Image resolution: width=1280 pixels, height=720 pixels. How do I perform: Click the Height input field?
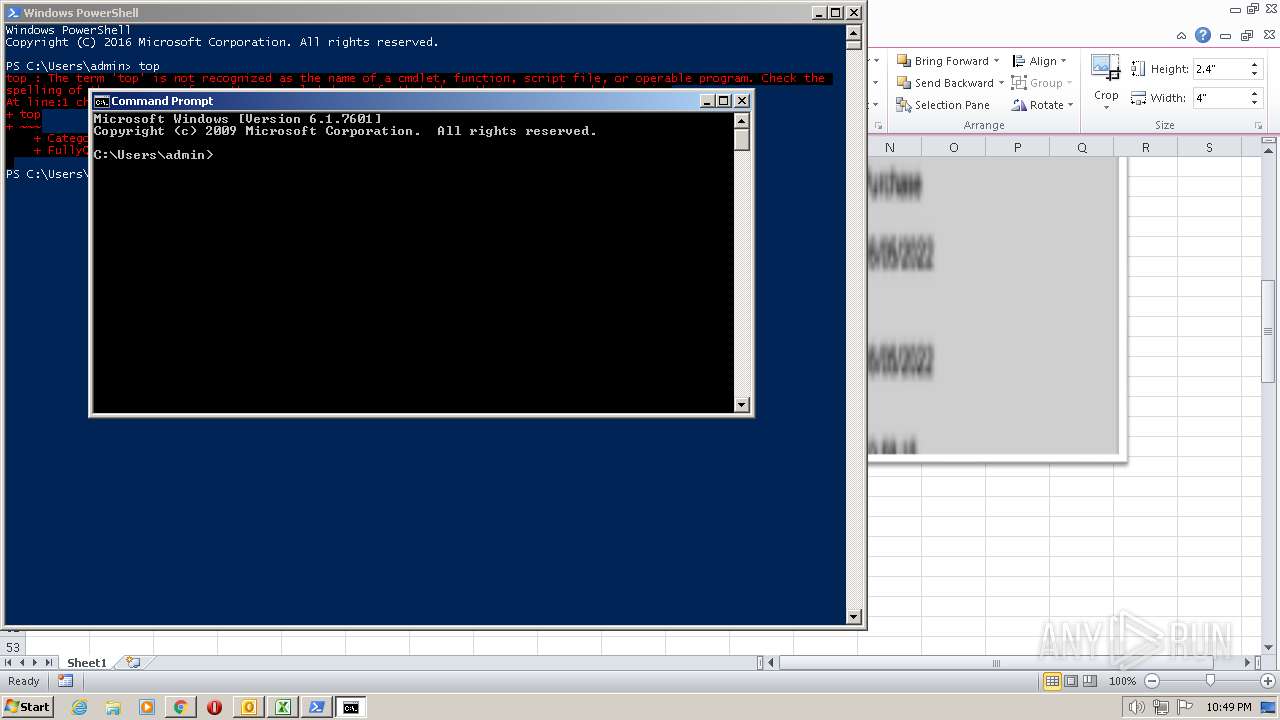coord(1220,69)
